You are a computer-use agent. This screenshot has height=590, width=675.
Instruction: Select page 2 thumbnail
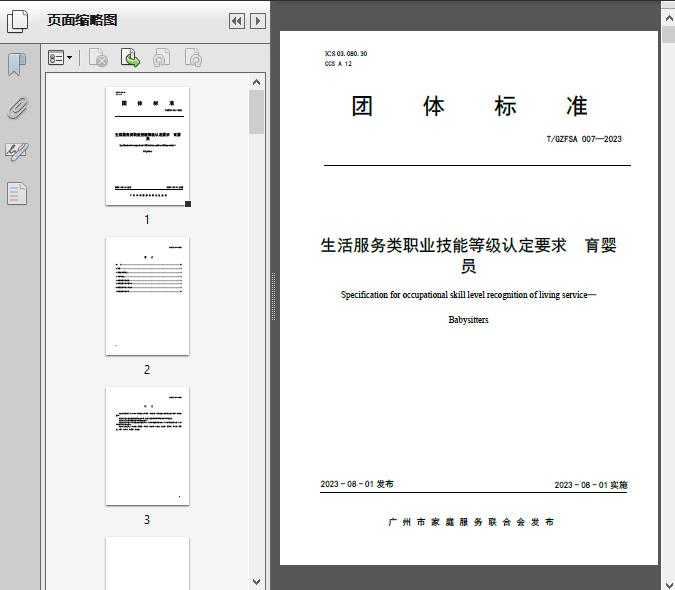pos(147,296)
